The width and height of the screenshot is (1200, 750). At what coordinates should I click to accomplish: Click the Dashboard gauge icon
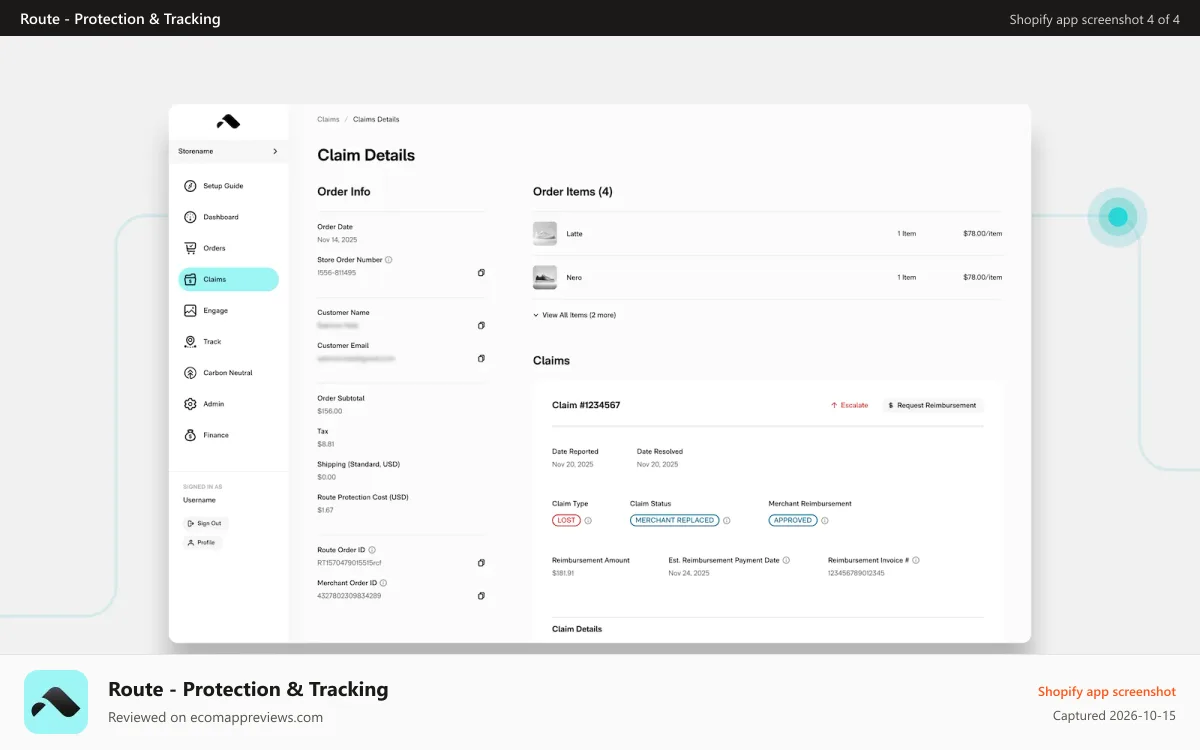(x=190, y=217)
